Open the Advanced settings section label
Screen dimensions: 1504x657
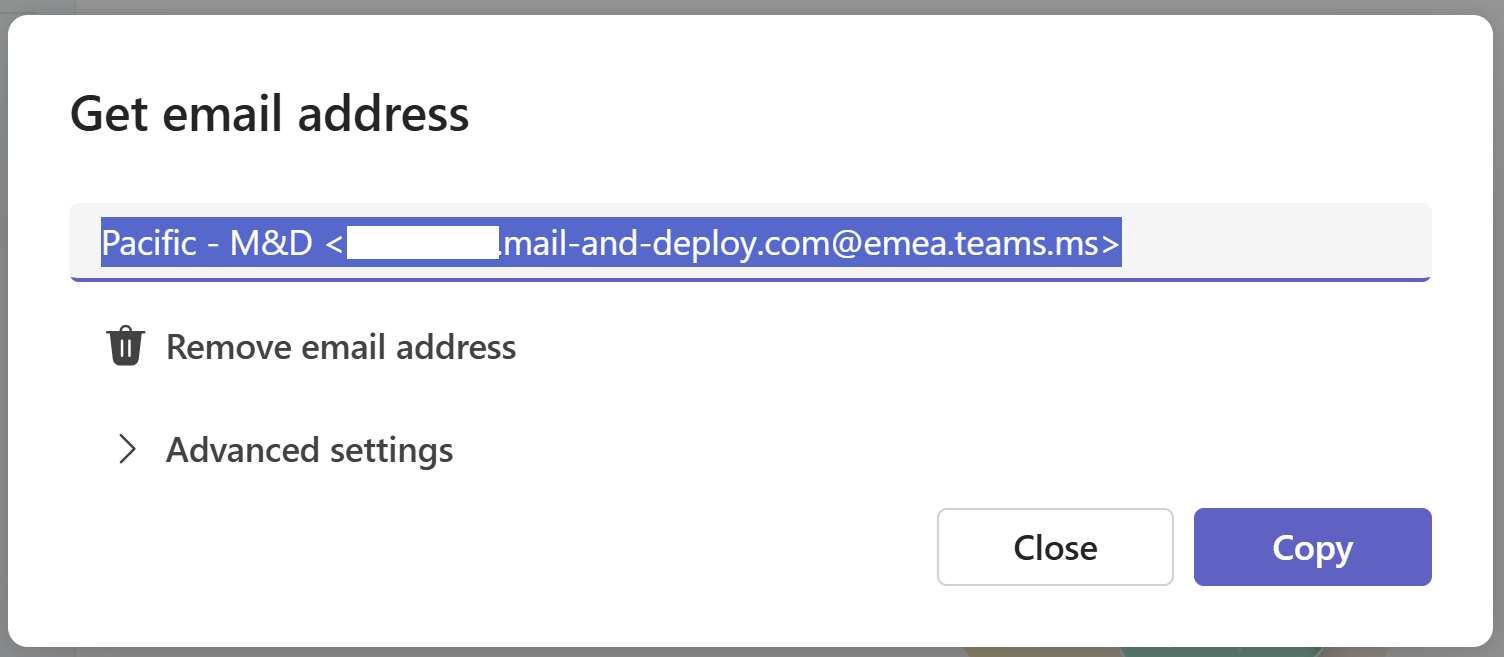coord(310,450)
